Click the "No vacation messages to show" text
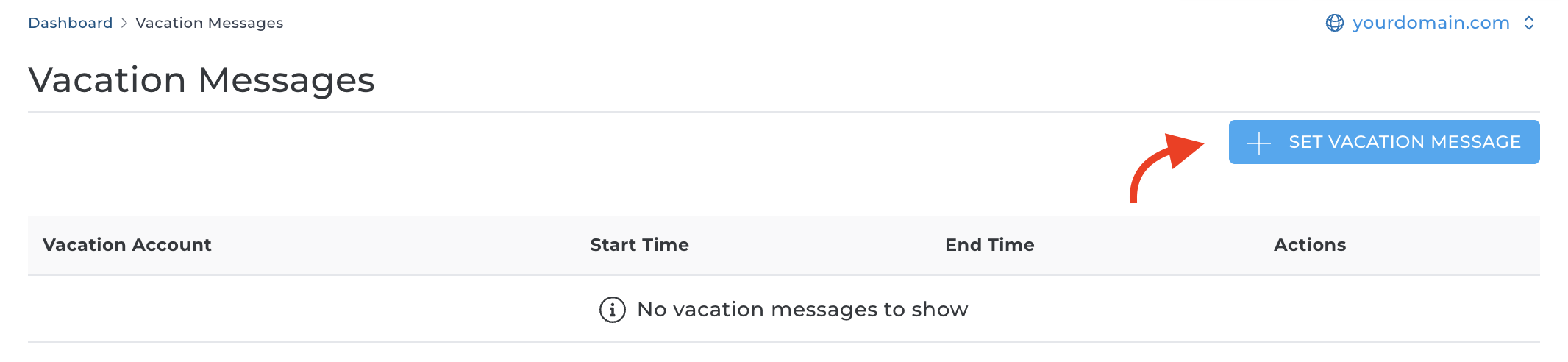Viewport: 1568px width, 362px height. tap(802, 310)
